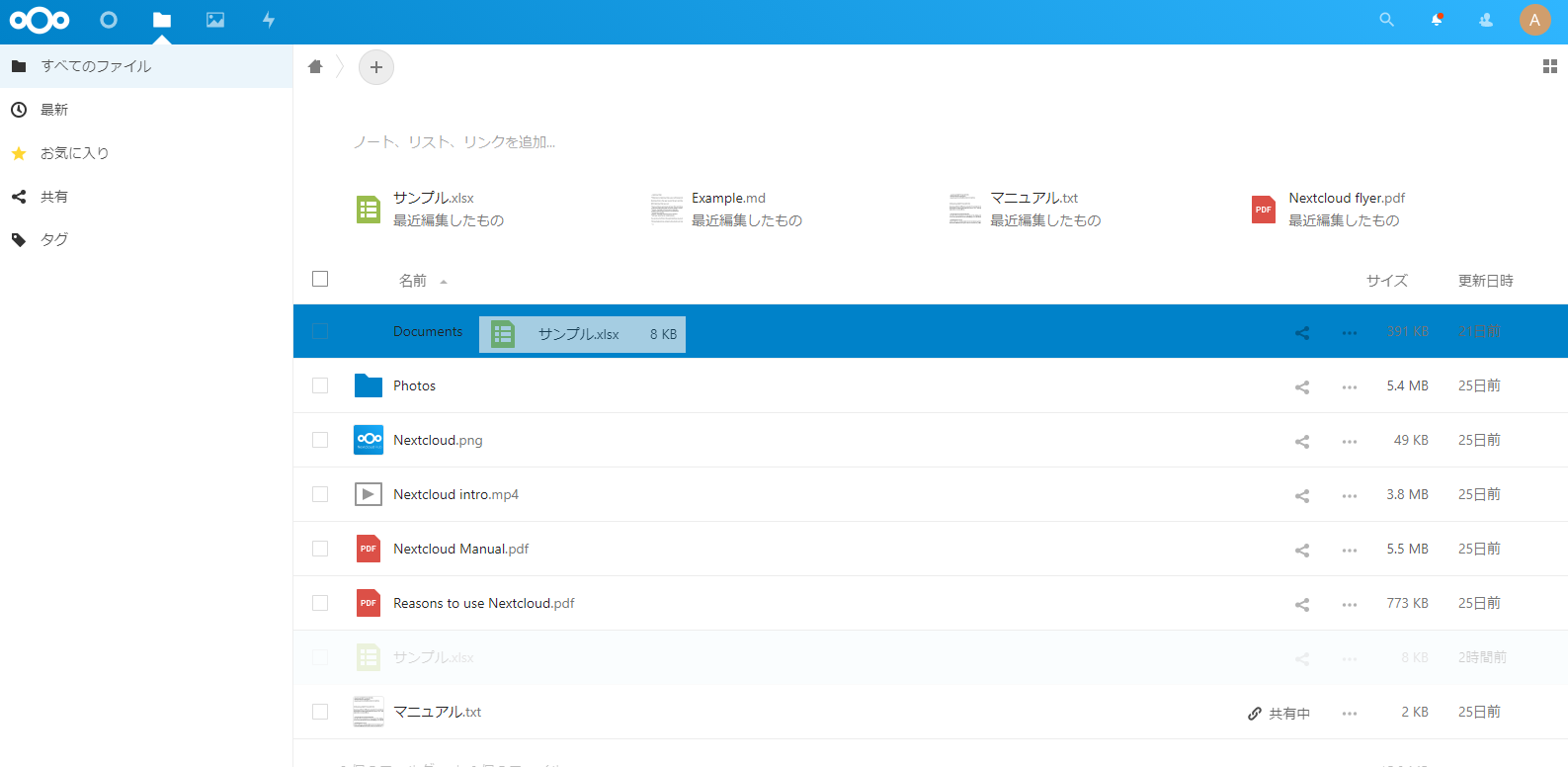Sort by サイズ column header

pyautogui.click(x=1387, y=281)
